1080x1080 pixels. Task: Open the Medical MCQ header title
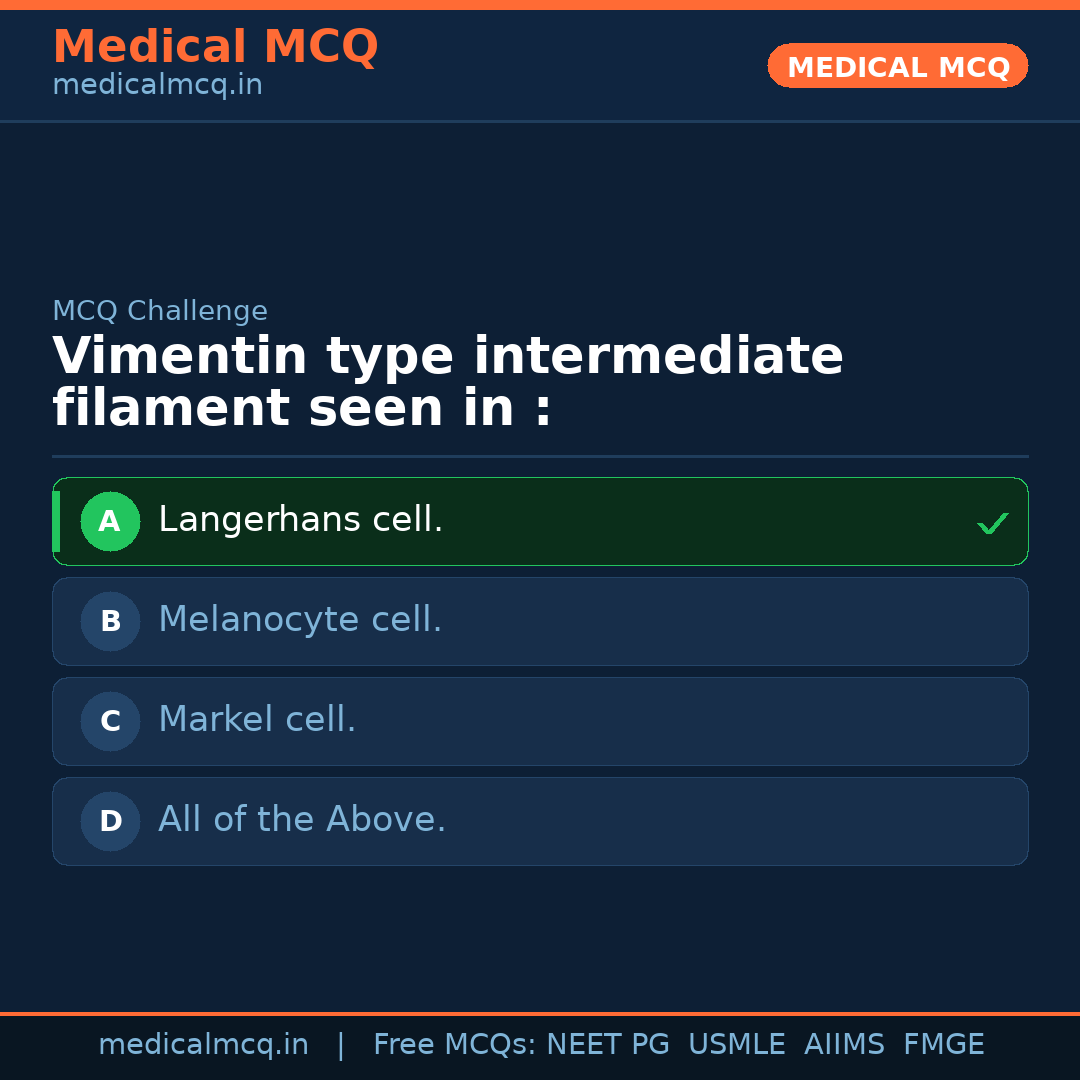[215, 47]
